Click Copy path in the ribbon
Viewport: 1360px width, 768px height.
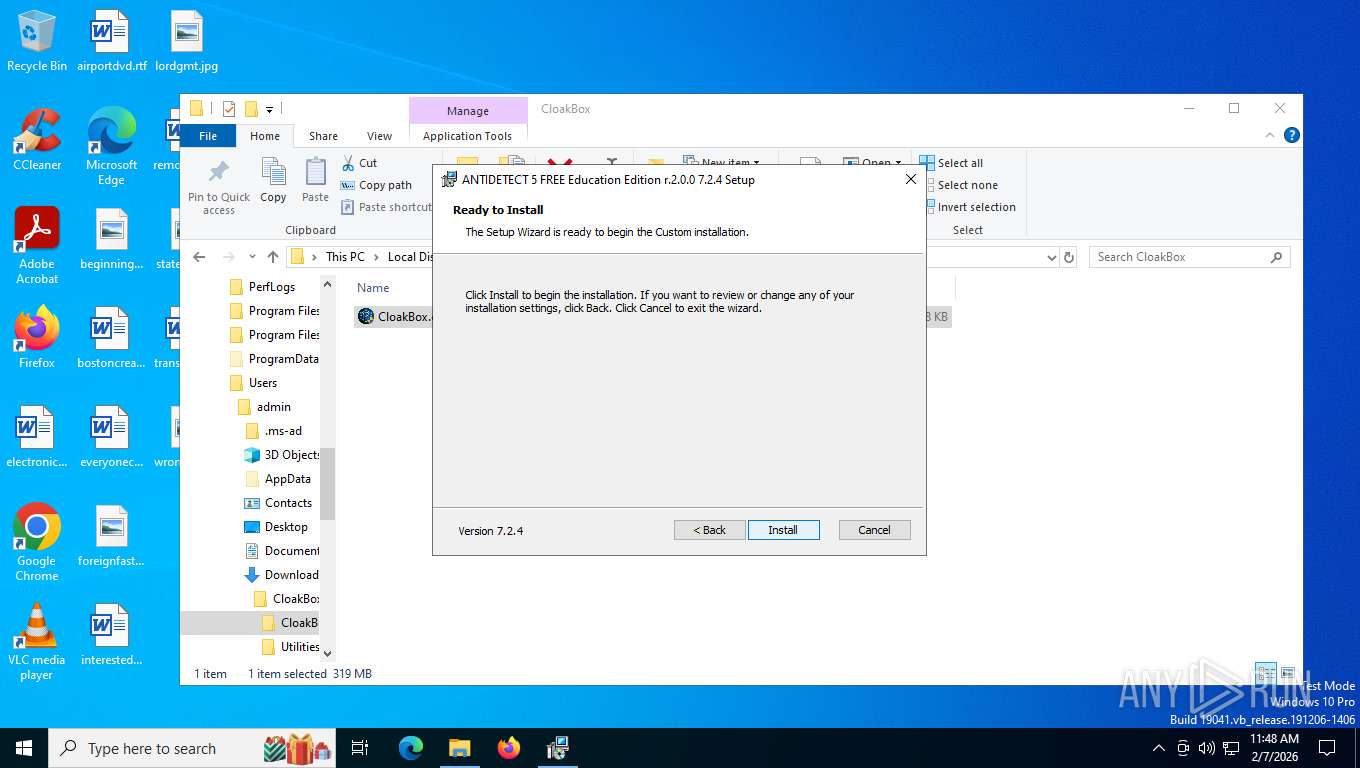377,185
